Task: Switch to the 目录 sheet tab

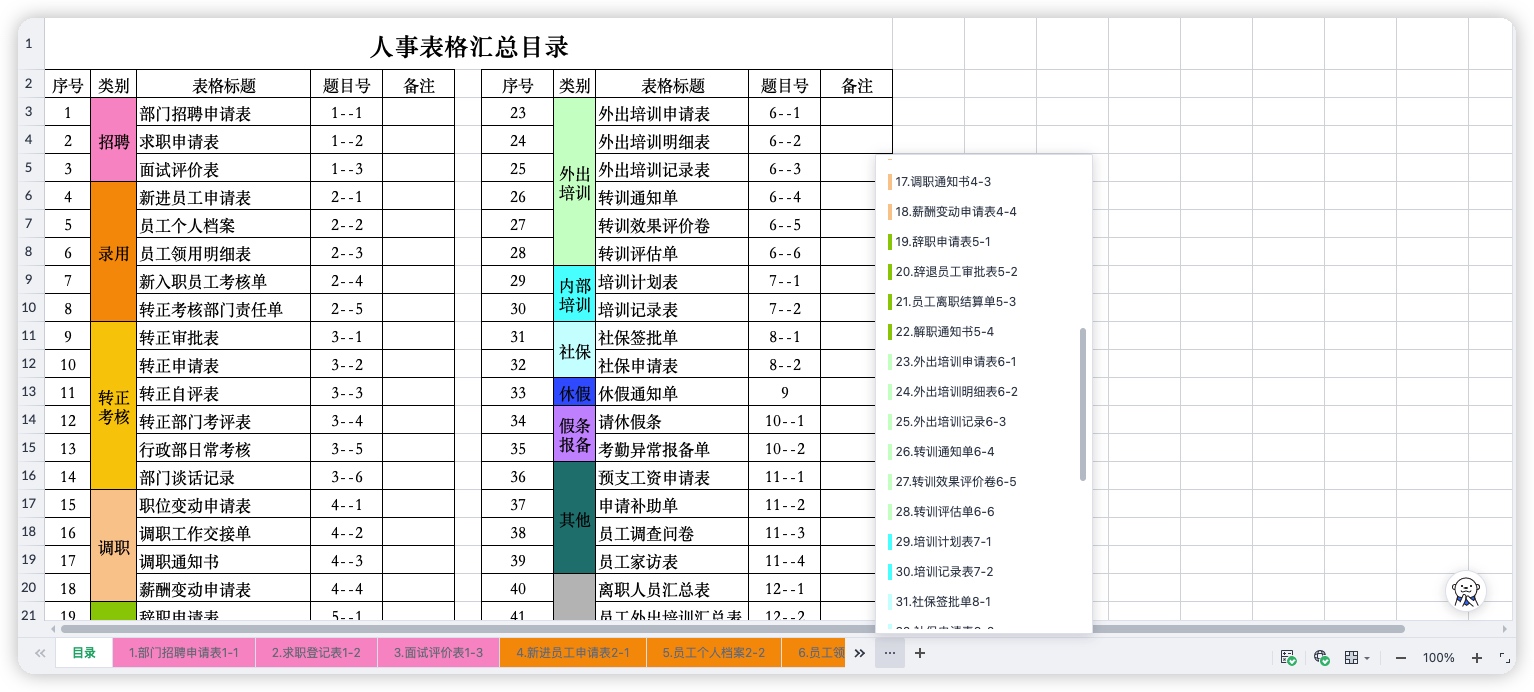Action: (83, 652)
